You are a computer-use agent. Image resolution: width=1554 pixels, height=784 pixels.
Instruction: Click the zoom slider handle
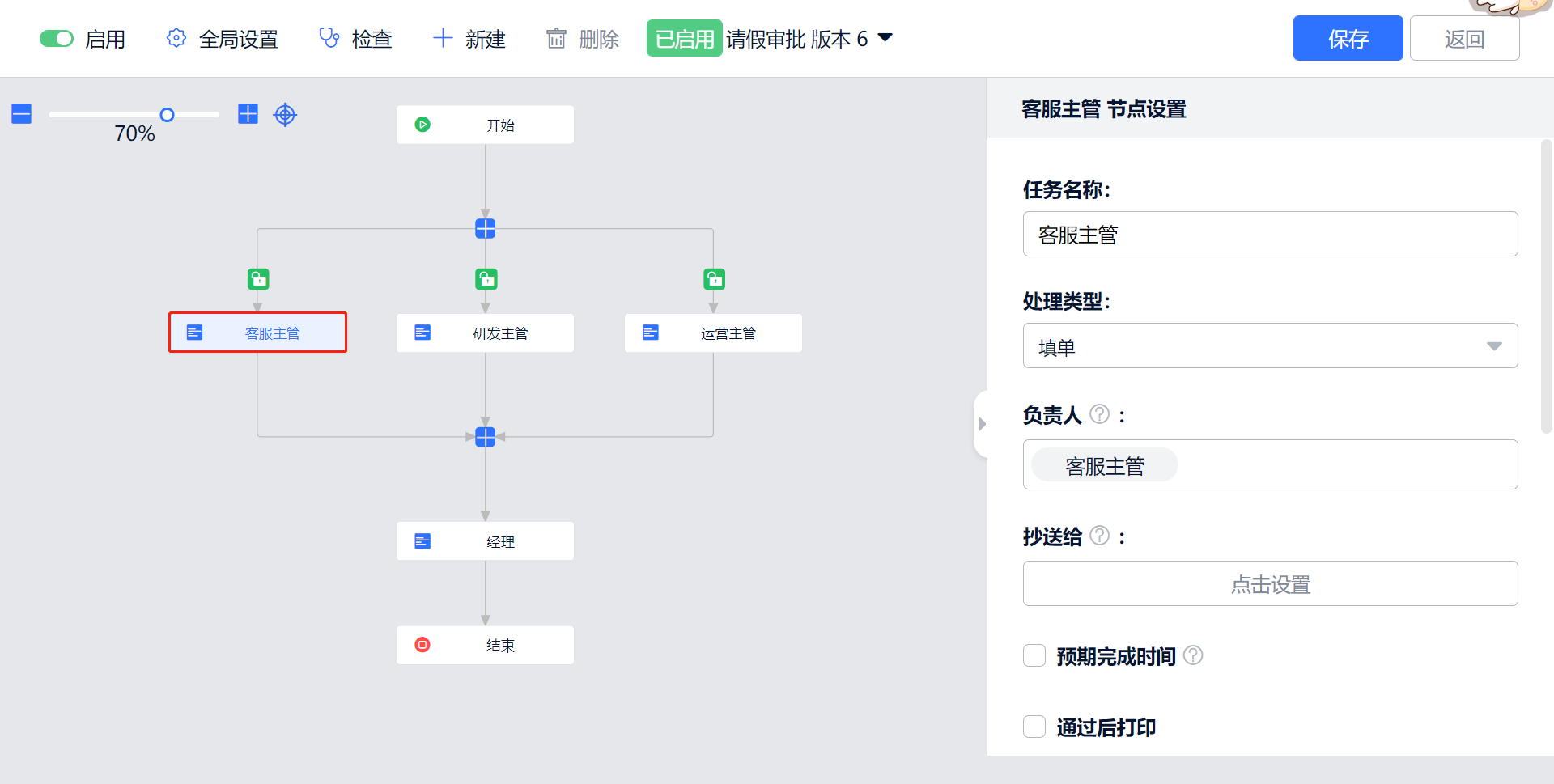click(x=167, y=115)
